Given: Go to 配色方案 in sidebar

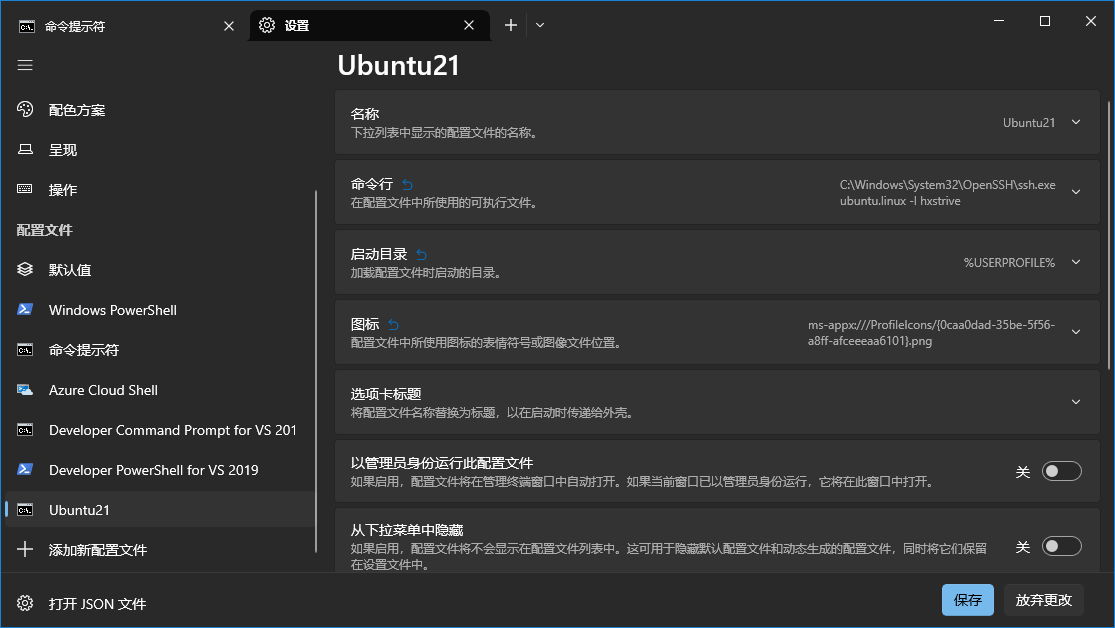Looking at the screenshot, I should [161, 110].
